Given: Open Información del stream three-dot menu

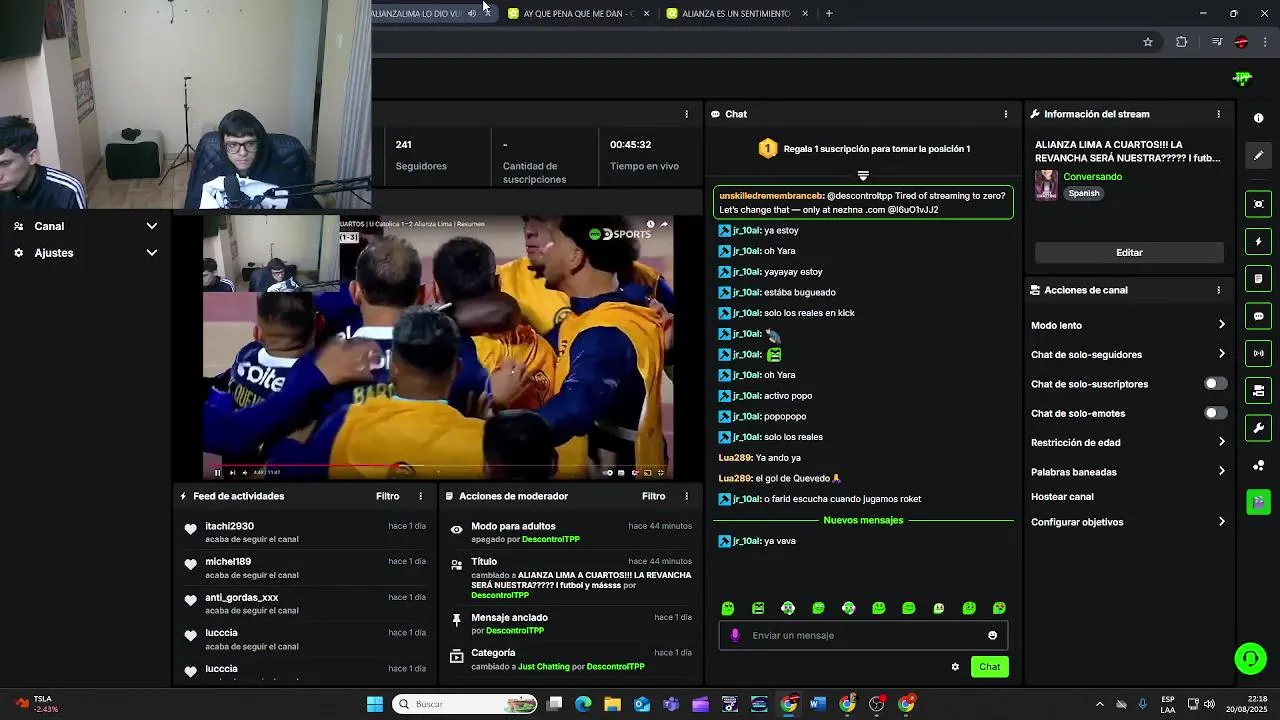Looking at the screenshot, I should click(1218, 114).
